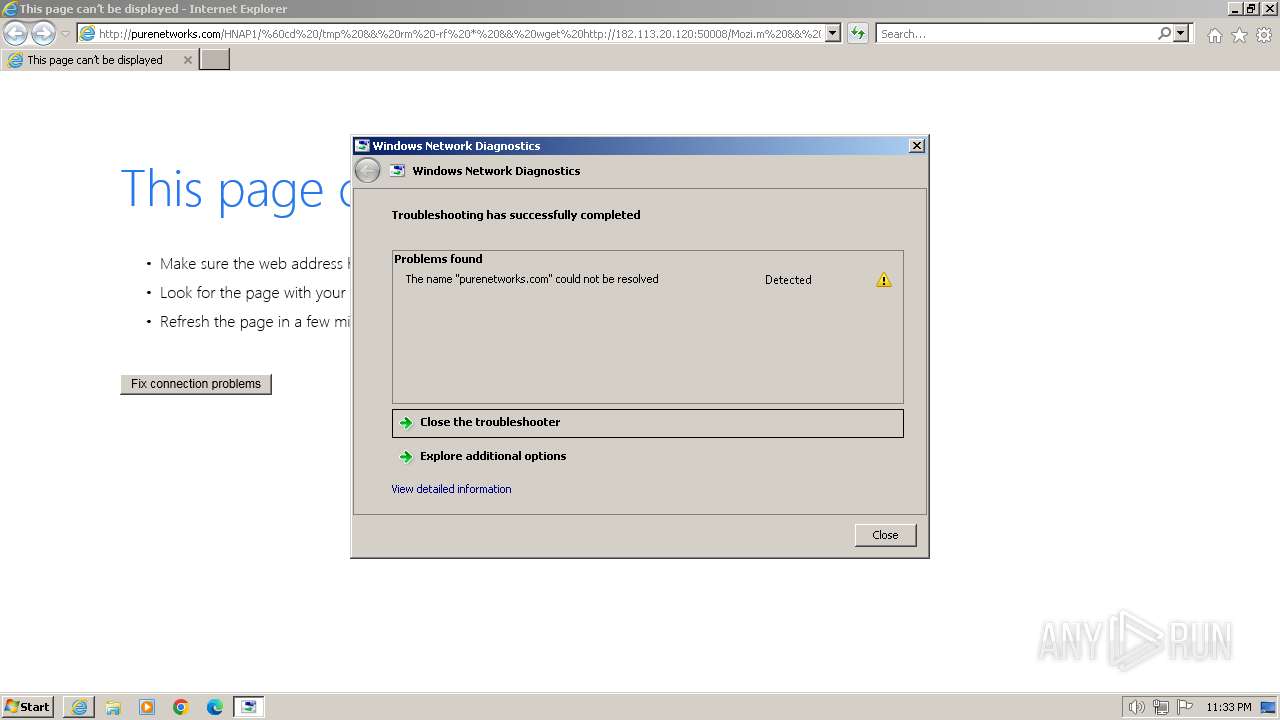Image resolution: width=1280 pixels, height=720 pixels.
Task: Open the Home page icon
Action: pos(1214,35)
